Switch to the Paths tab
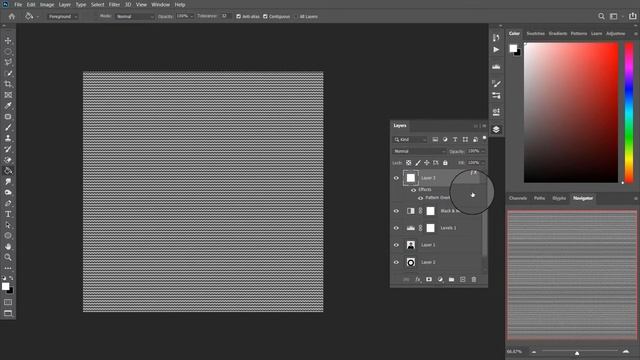 [x=539, y=198]
